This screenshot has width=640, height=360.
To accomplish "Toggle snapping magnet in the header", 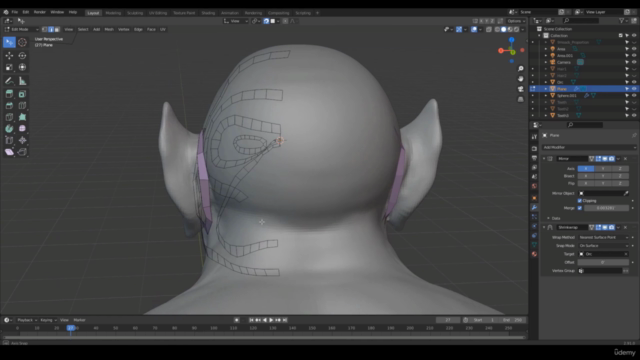I will tap(266, 21).
